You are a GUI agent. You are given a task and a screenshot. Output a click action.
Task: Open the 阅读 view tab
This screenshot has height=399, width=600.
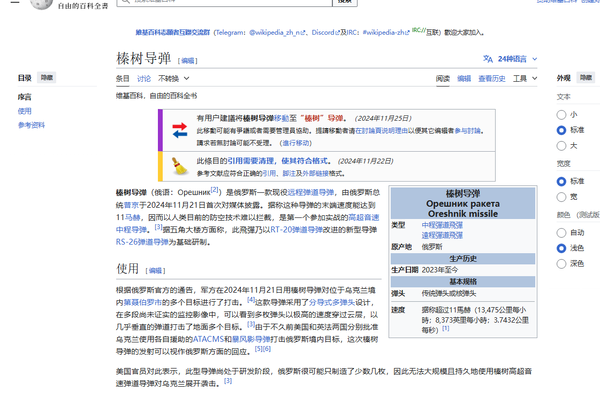(443, 78)
